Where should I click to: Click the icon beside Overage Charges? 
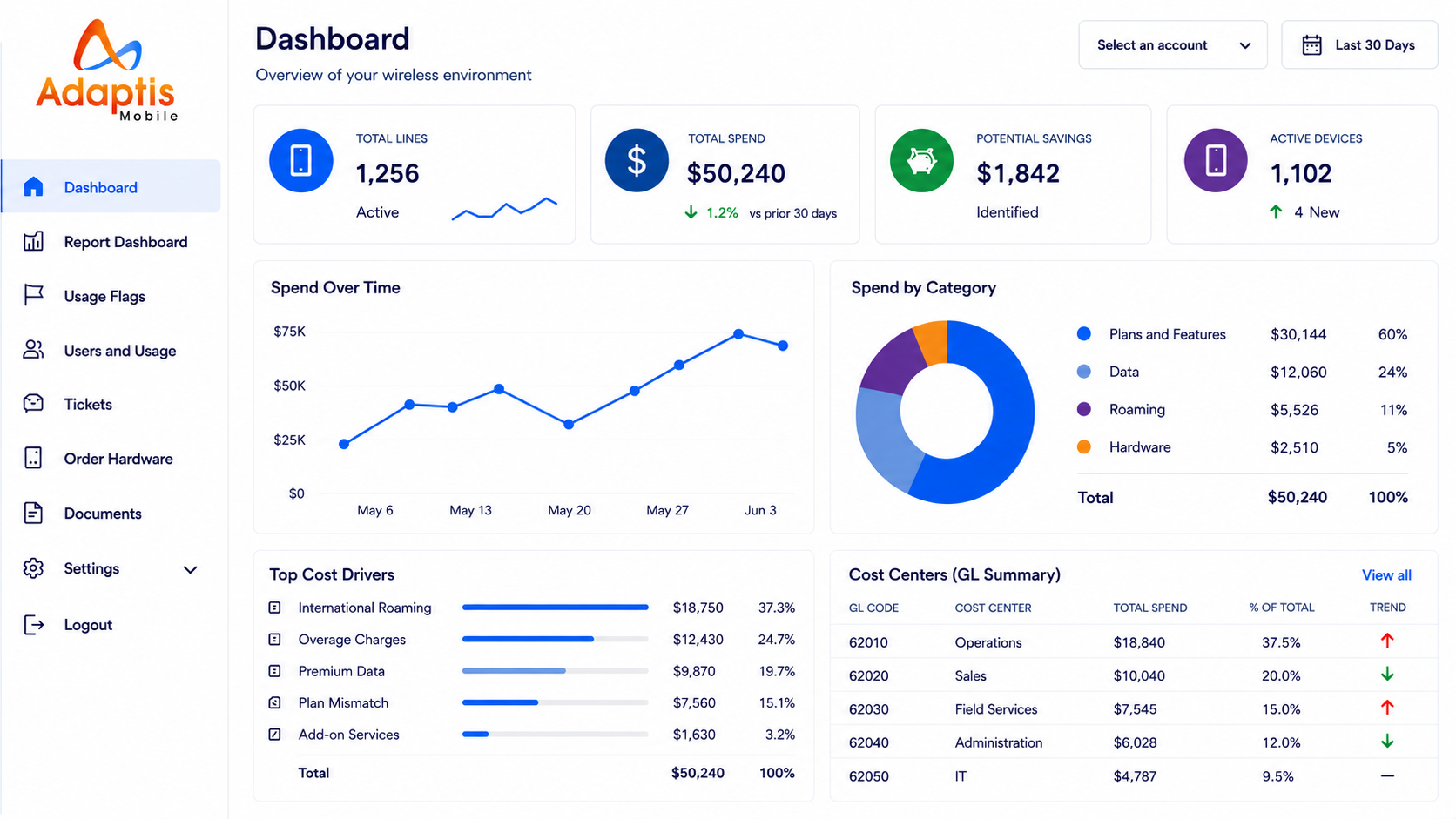click(274, 639)
